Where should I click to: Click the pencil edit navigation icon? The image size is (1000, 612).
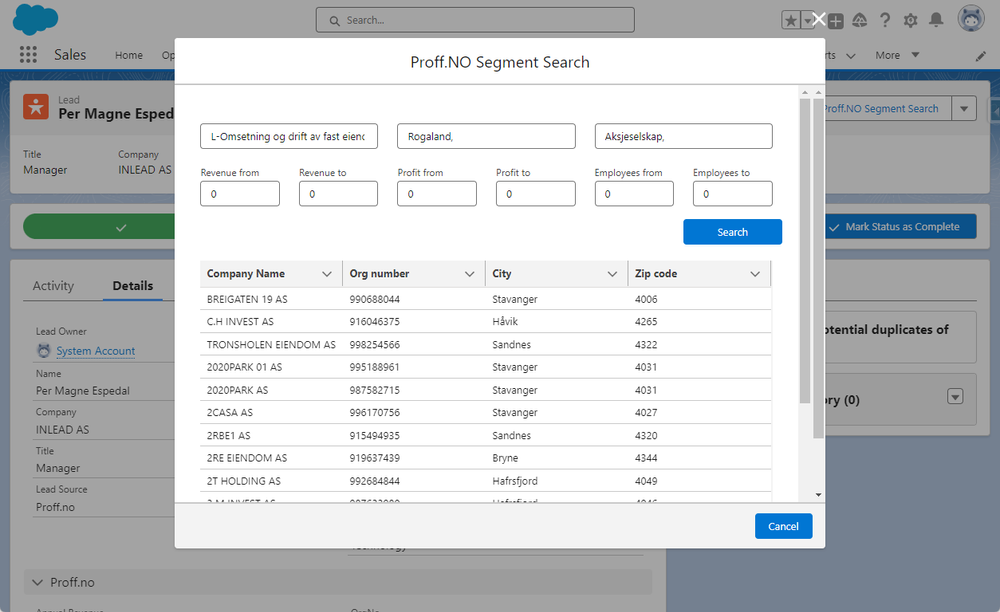pyautogui.click(x=981, y=56)
